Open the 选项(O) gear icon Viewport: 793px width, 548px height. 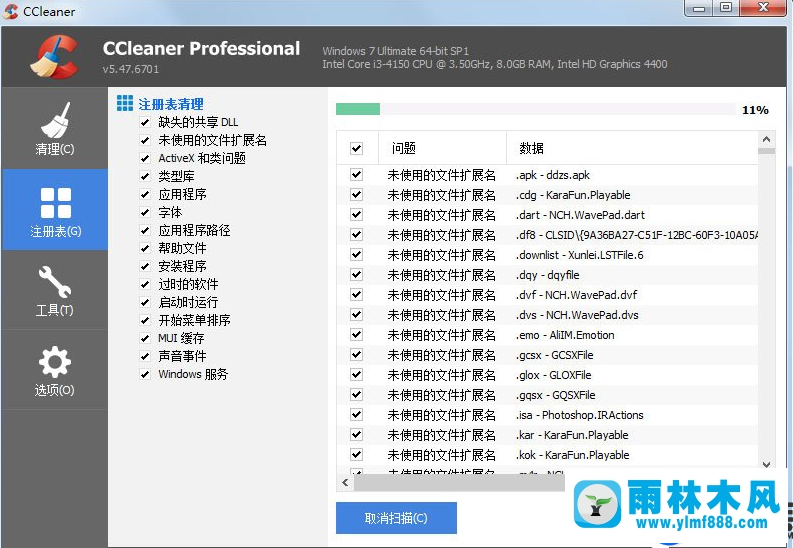(55, 362)
